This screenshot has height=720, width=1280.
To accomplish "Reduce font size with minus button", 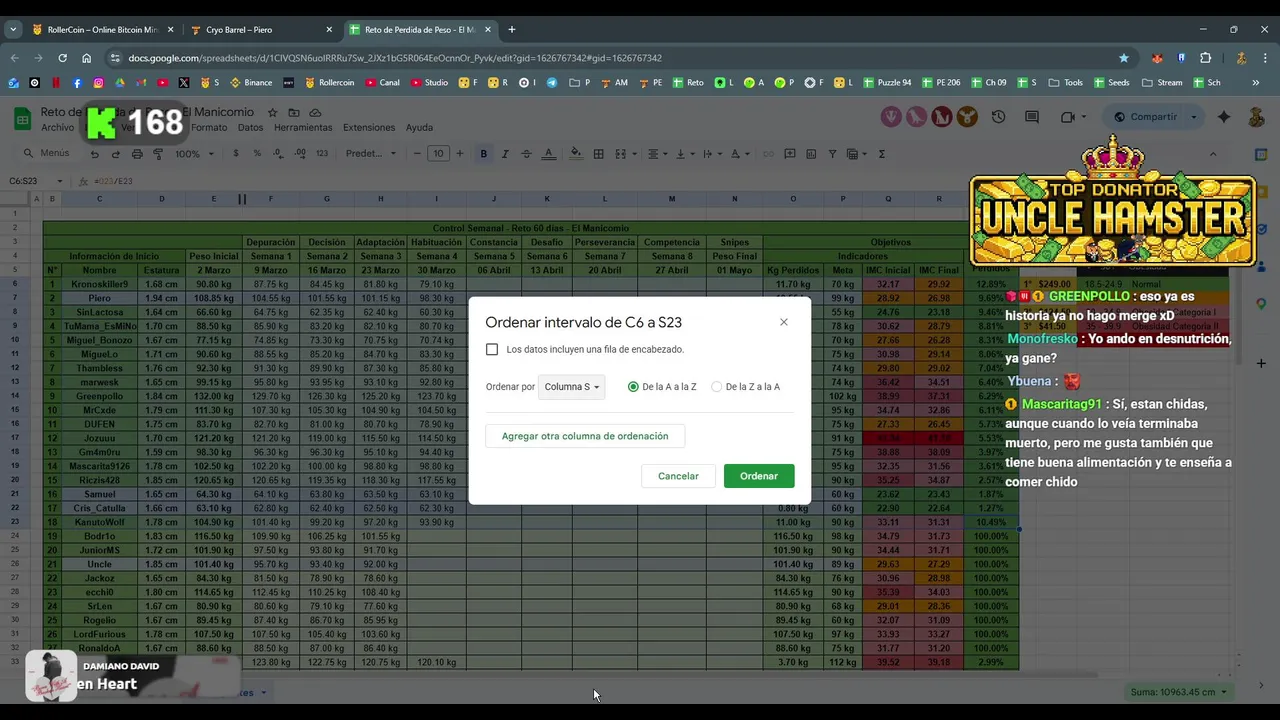I will point(417,154).
